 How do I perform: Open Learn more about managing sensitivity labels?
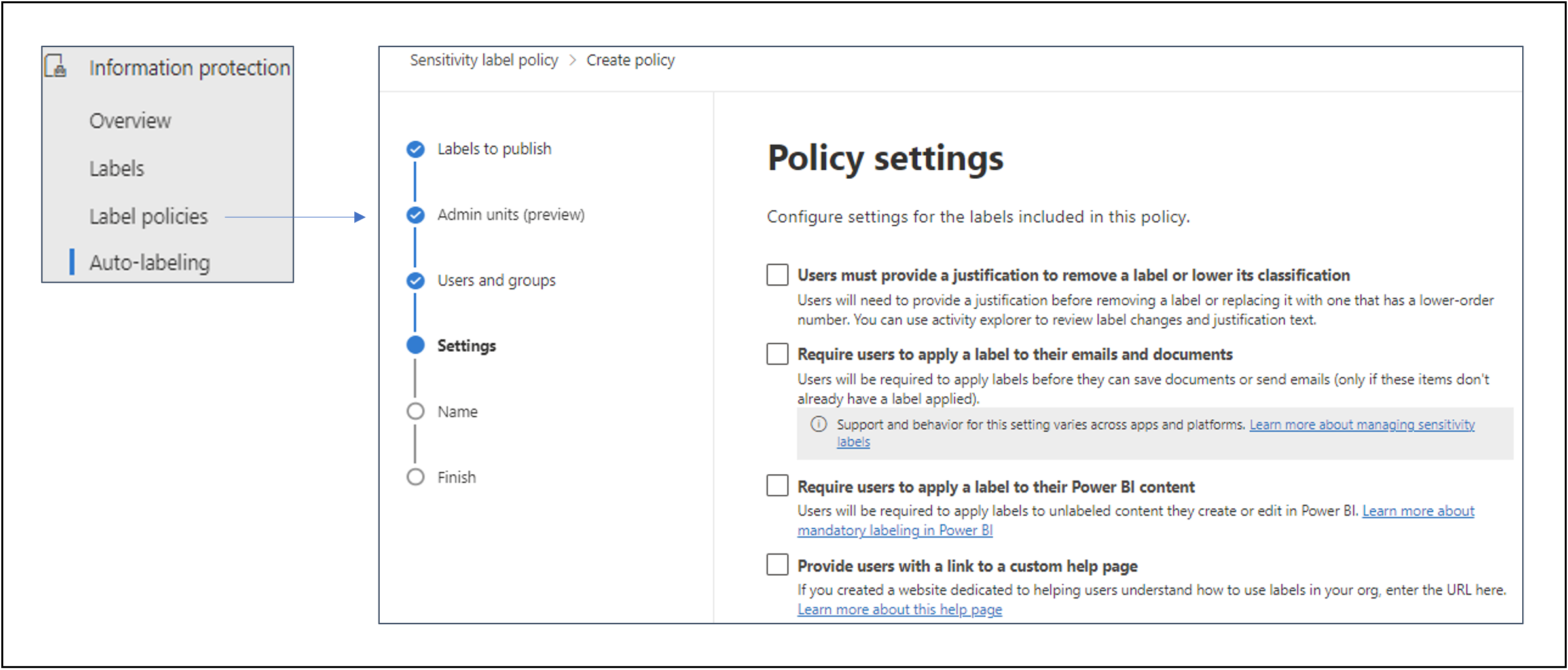pos(1361,425)
